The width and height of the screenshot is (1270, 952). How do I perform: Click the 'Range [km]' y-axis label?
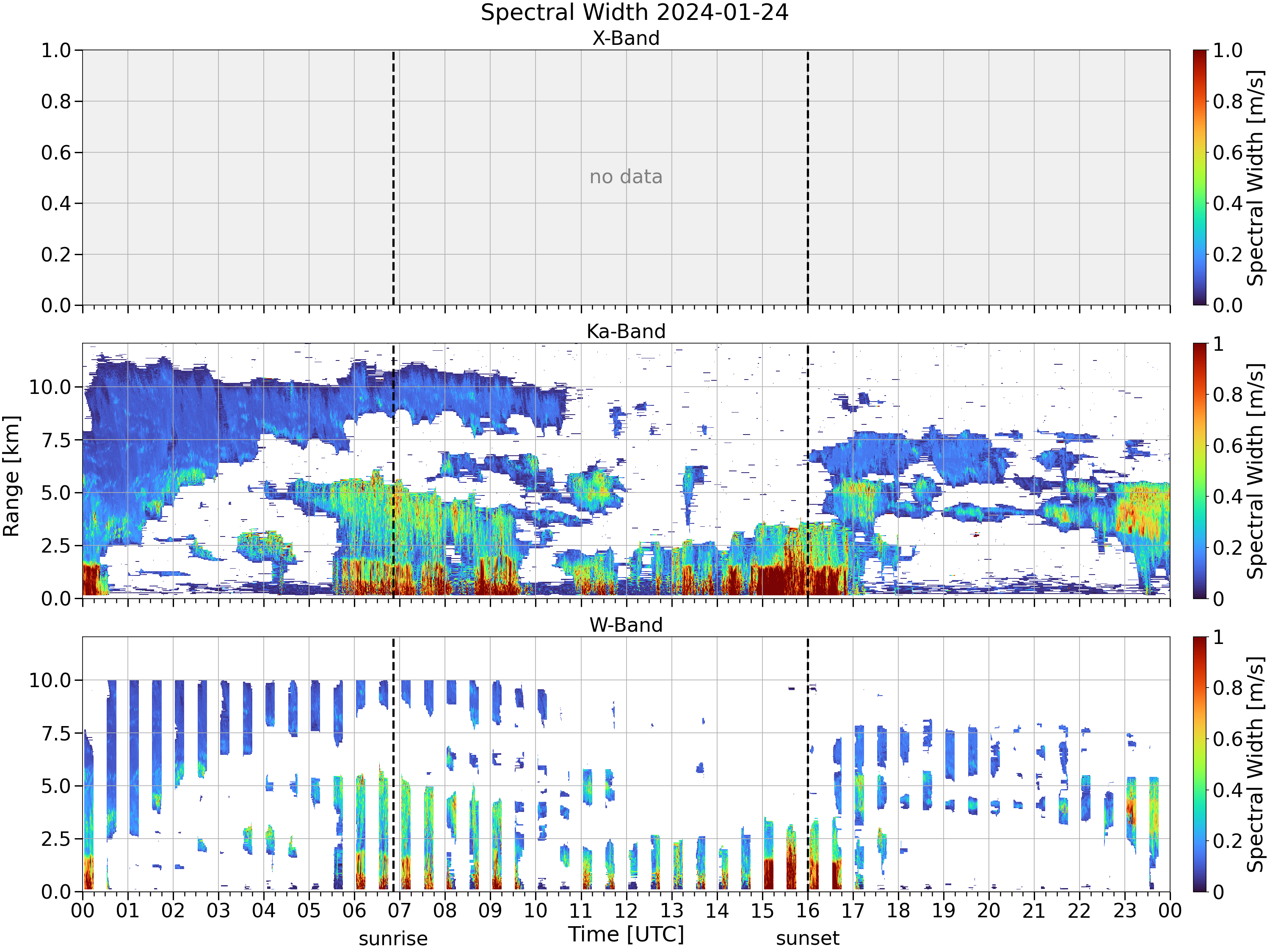(11, 476)
